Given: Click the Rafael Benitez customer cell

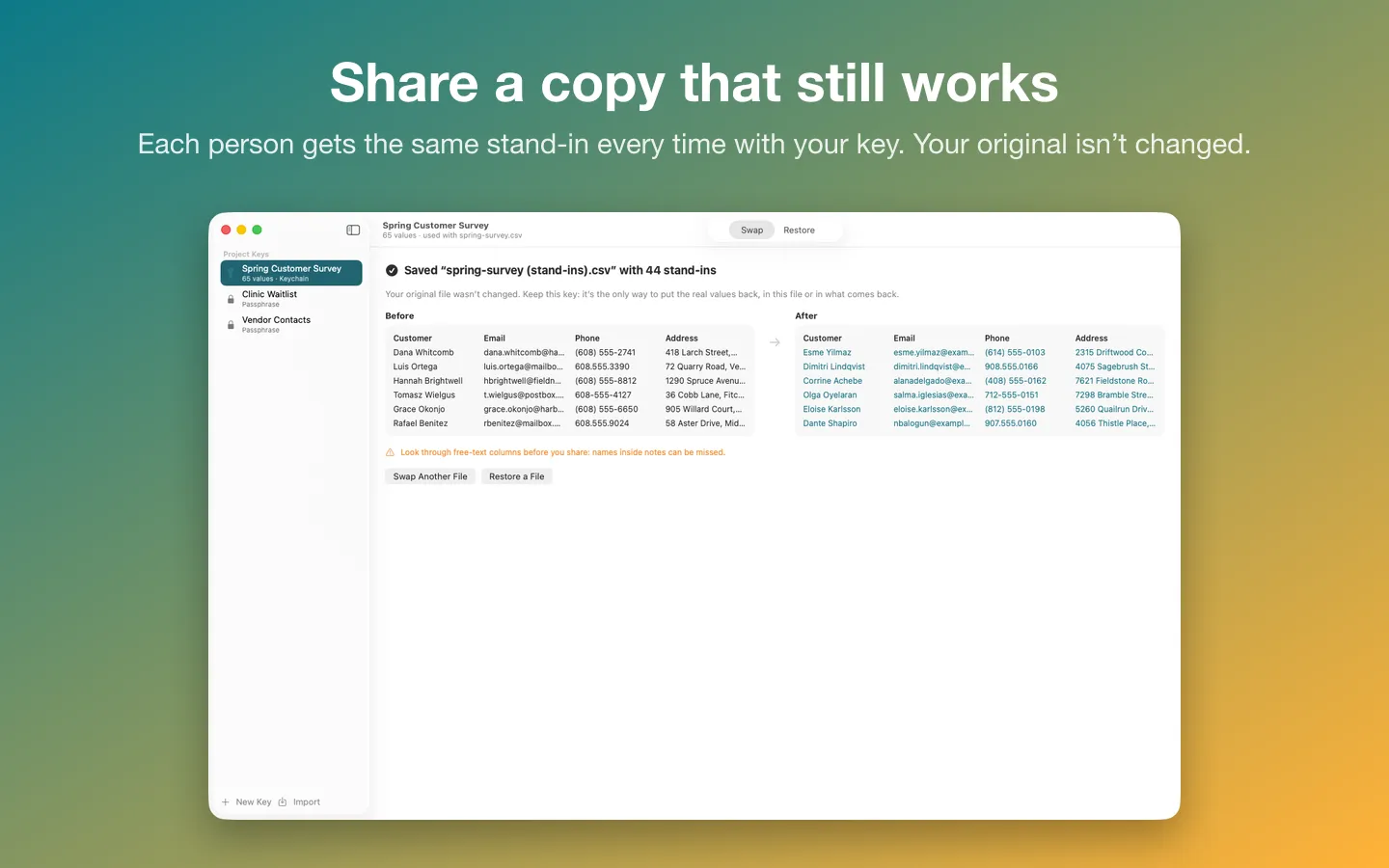Looking at the screenshot, I should coord(421,423).
